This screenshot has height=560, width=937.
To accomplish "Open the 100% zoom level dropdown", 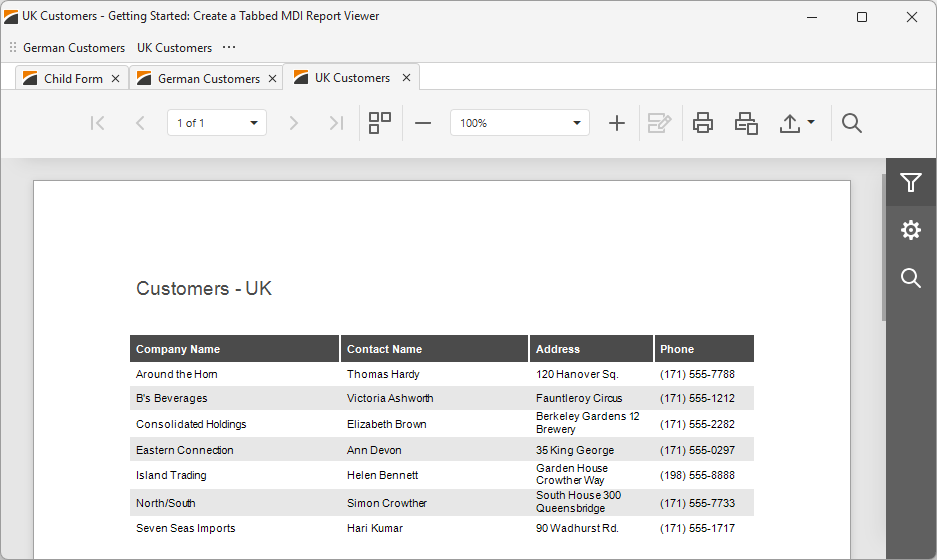I will (x=577, y=123).
